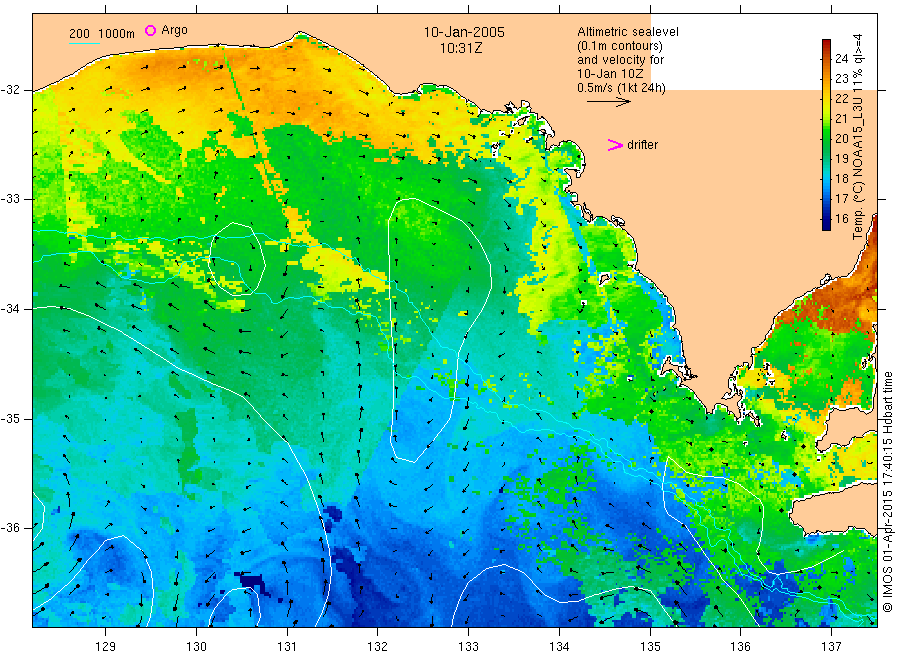The height and width of the screenshot is (660, 900).
Task: Click the -32 latitude axis label
Action: click(10, 90)
